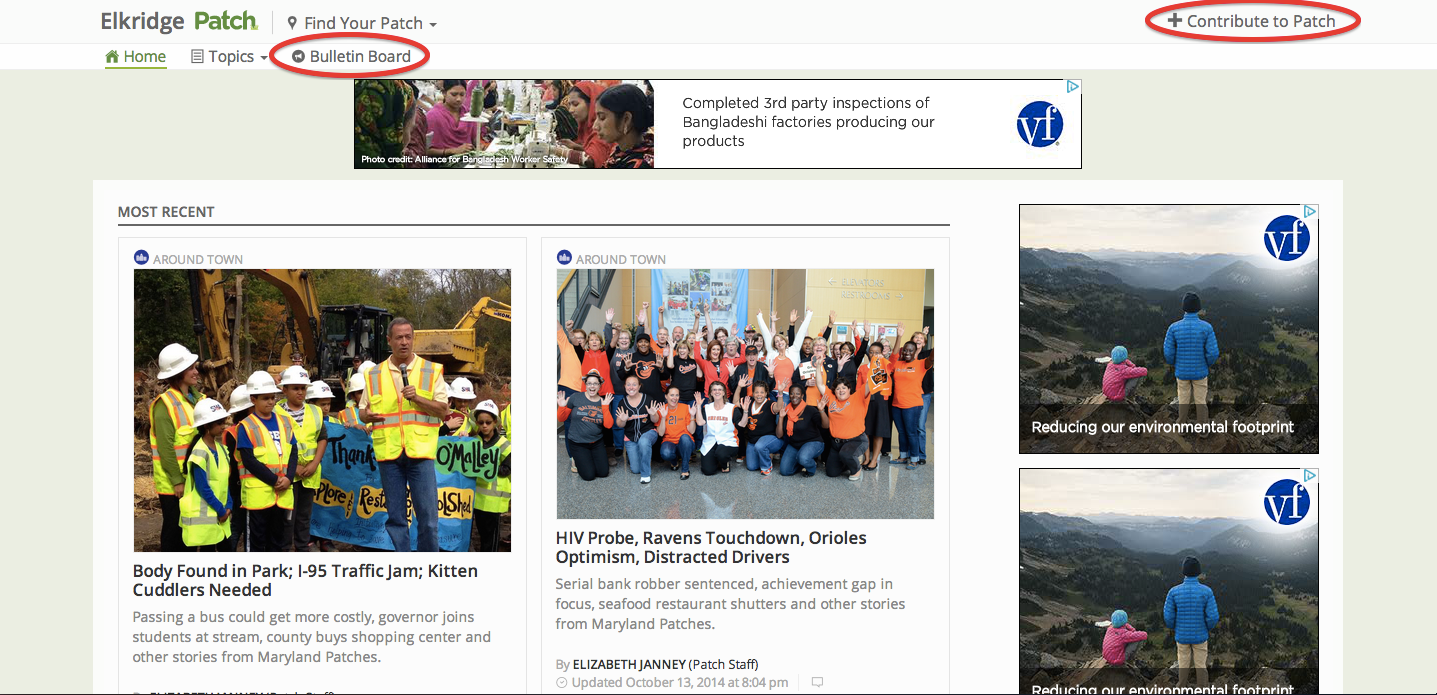Click Around Town label above HIV Probe story
The image size is (1437, 695).
621,259
